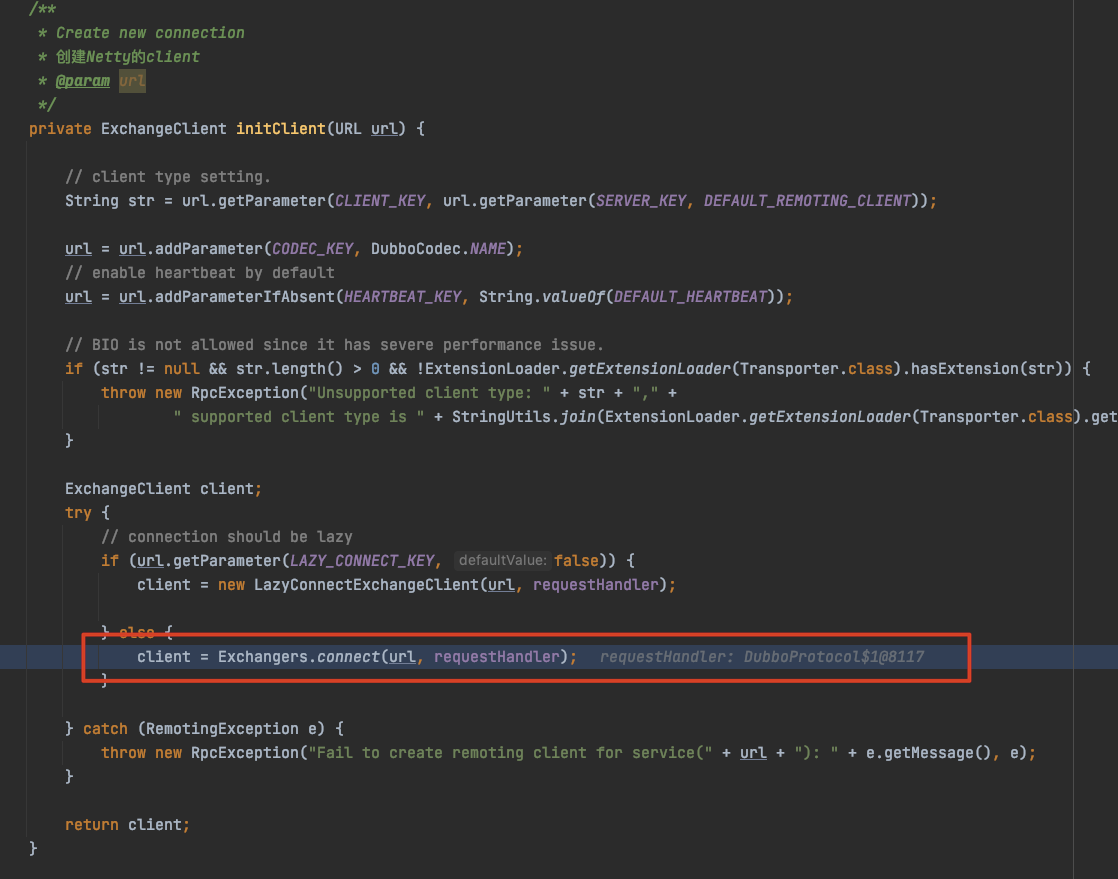Click the initClient method name

click(280, 129)
